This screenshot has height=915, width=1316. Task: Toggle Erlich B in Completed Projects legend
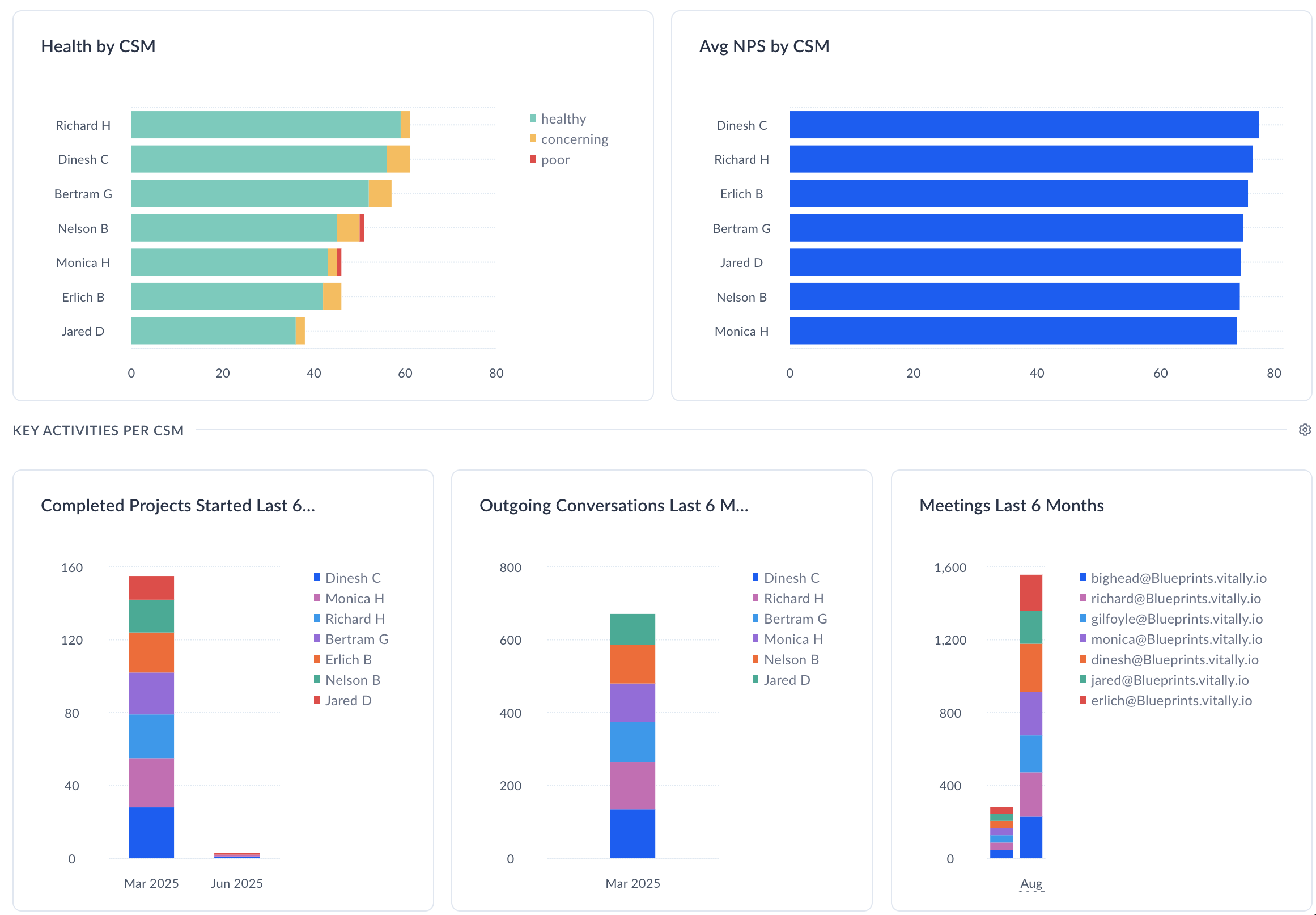coord(348,660)
